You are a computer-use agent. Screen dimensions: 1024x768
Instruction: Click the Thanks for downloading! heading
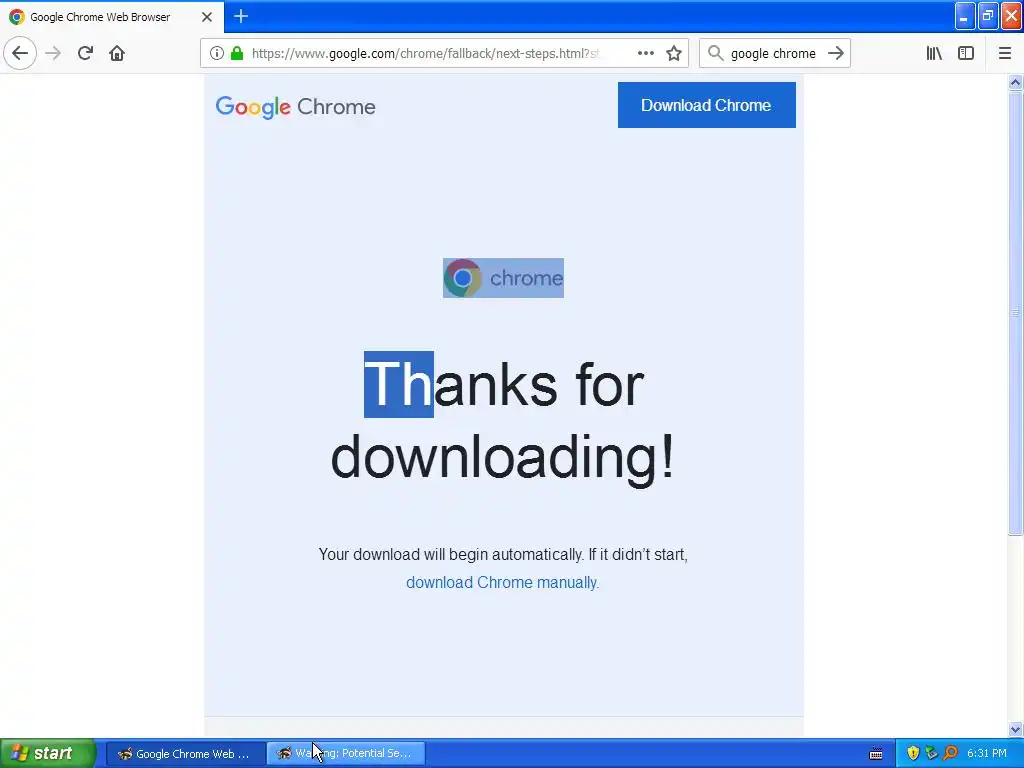click(503, 421)
